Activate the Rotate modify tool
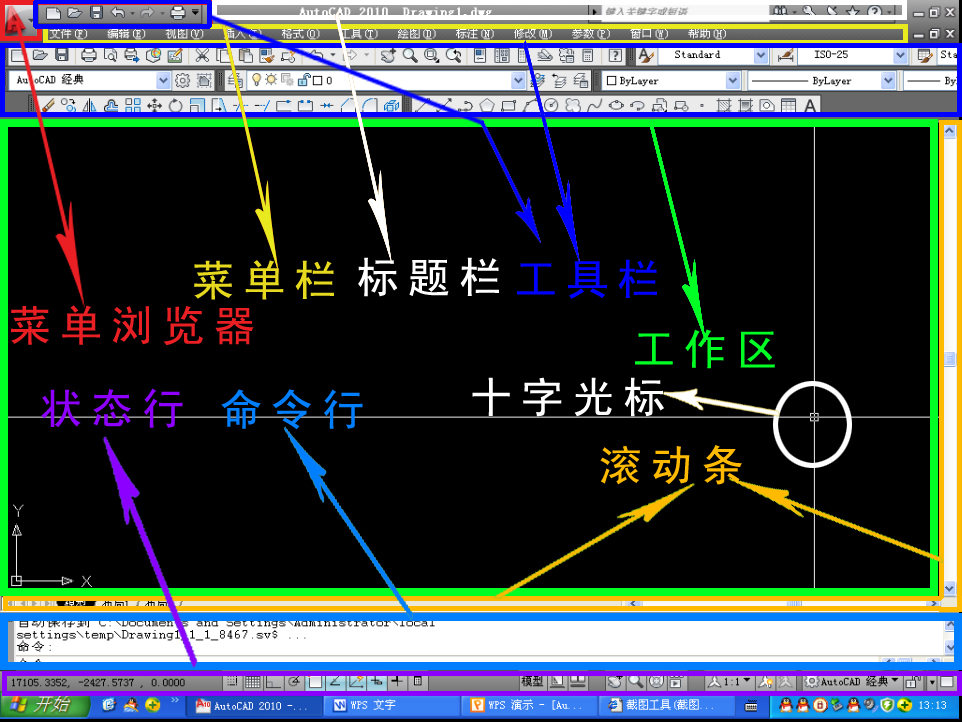962x722 pixels. pos(175,105)
